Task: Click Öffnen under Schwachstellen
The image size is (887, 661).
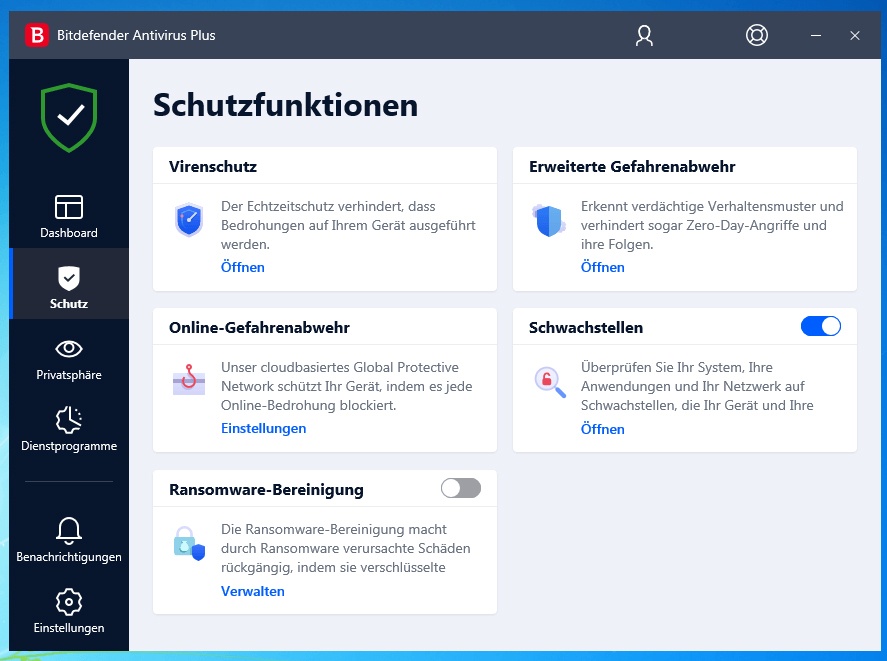Action: tap(602, 429)
